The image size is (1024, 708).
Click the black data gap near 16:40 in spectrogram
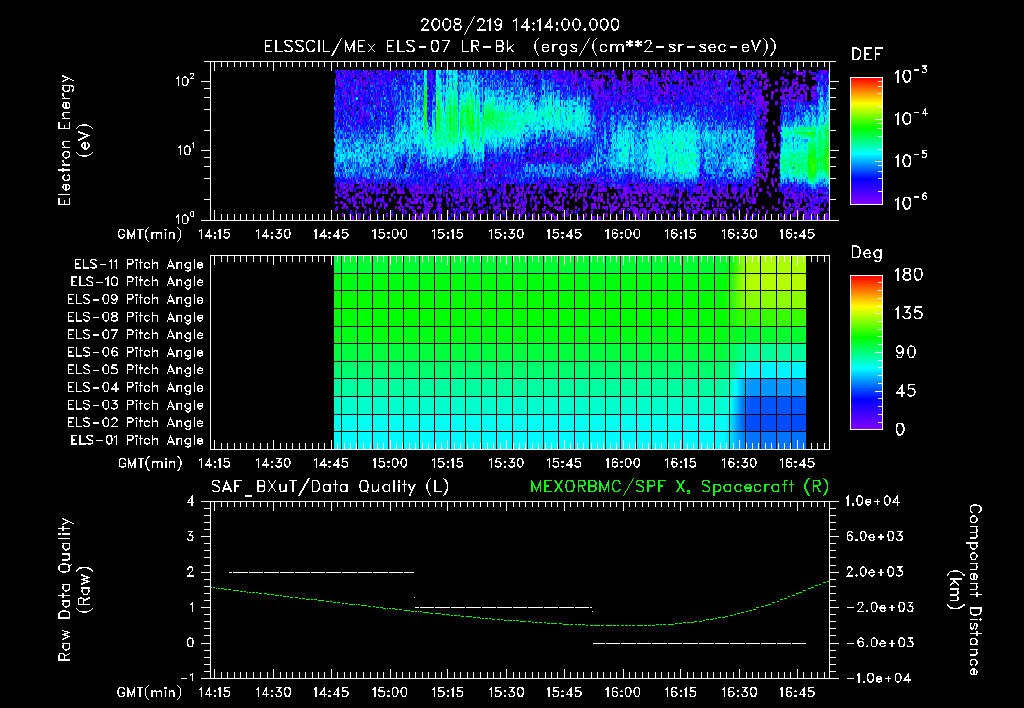pos(772,144)
